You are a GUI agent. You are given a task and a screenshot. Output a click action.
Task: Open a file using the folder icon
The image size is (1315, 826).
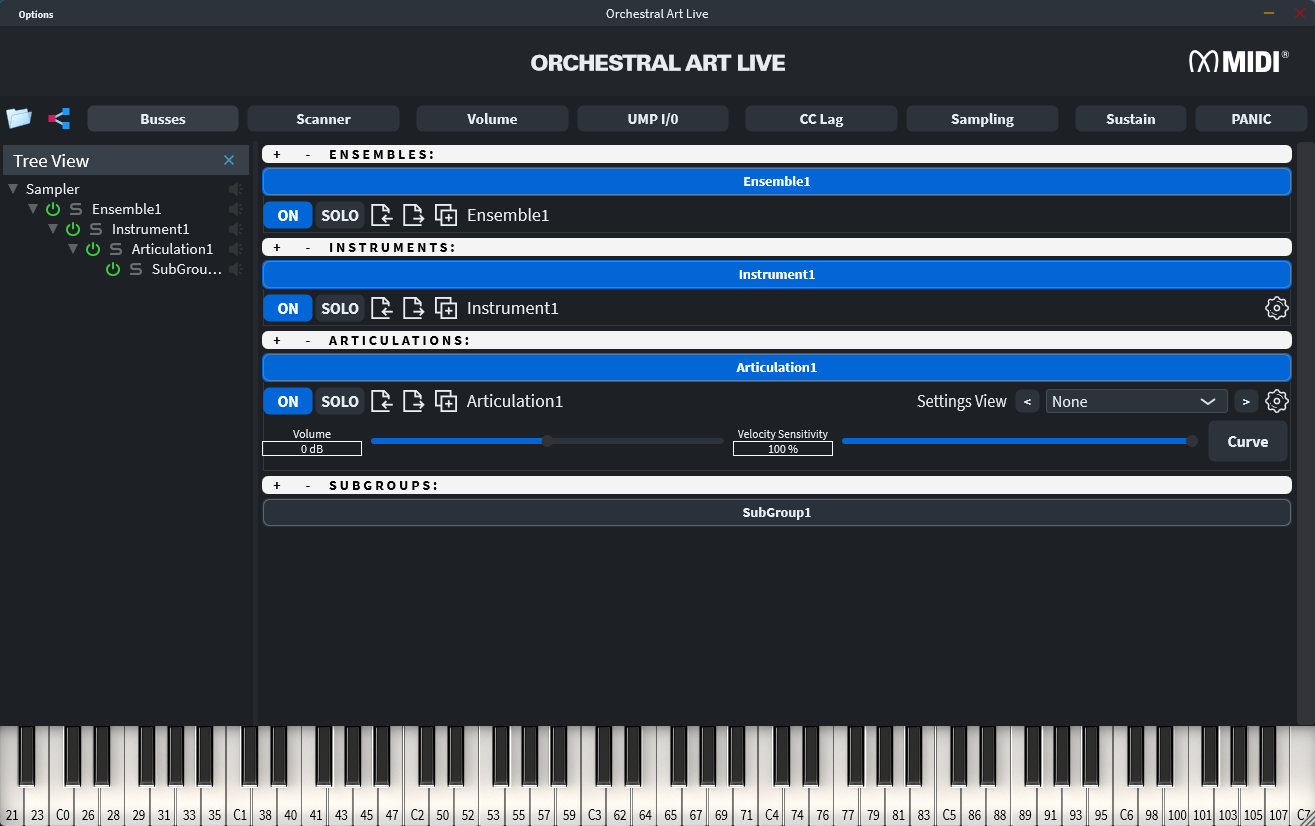19,118
